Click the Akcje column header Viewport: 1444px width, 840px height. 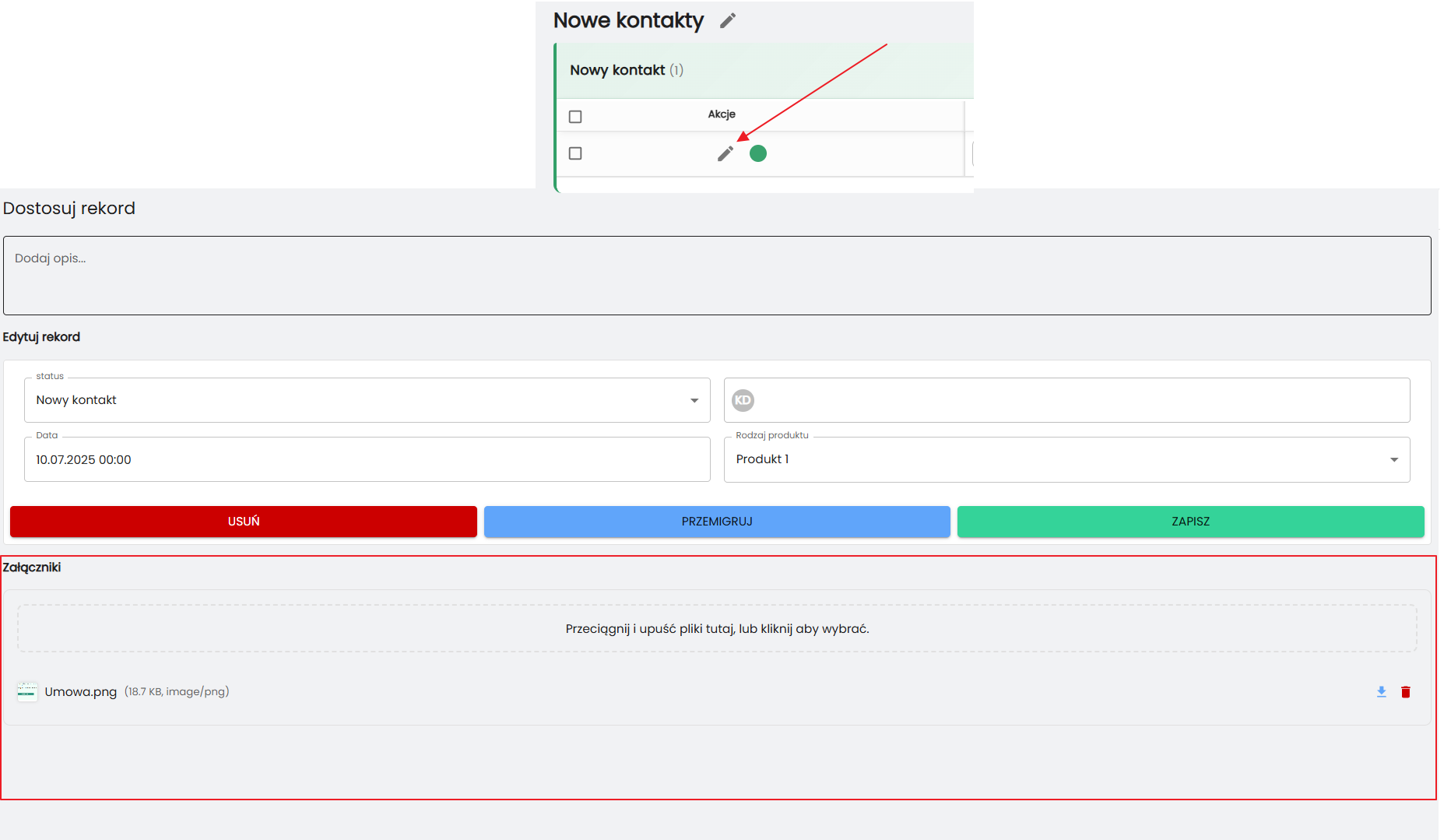point(721,114)
